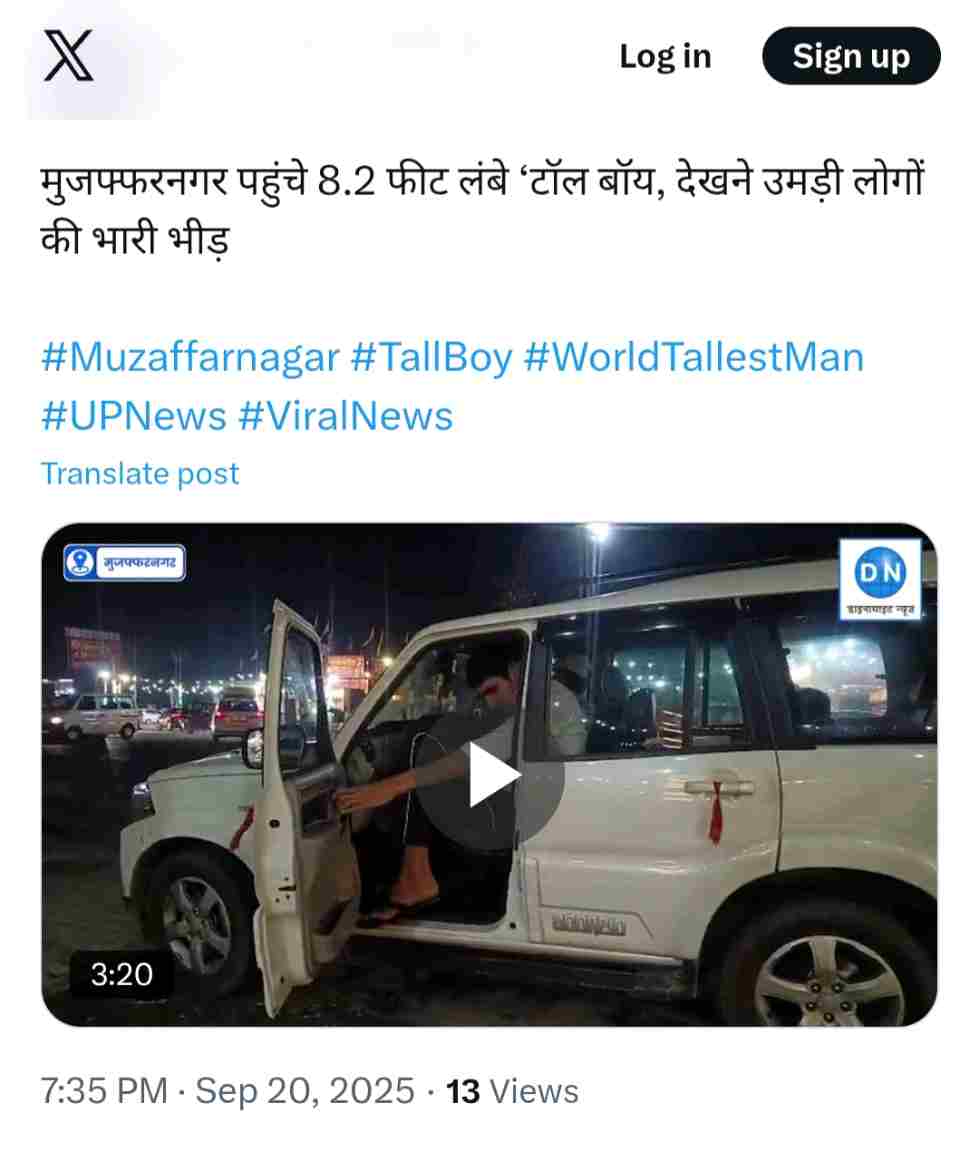The width and height of the screenshot is (979, 1152).
Task: Click the X logo icon
Action: 68,56
